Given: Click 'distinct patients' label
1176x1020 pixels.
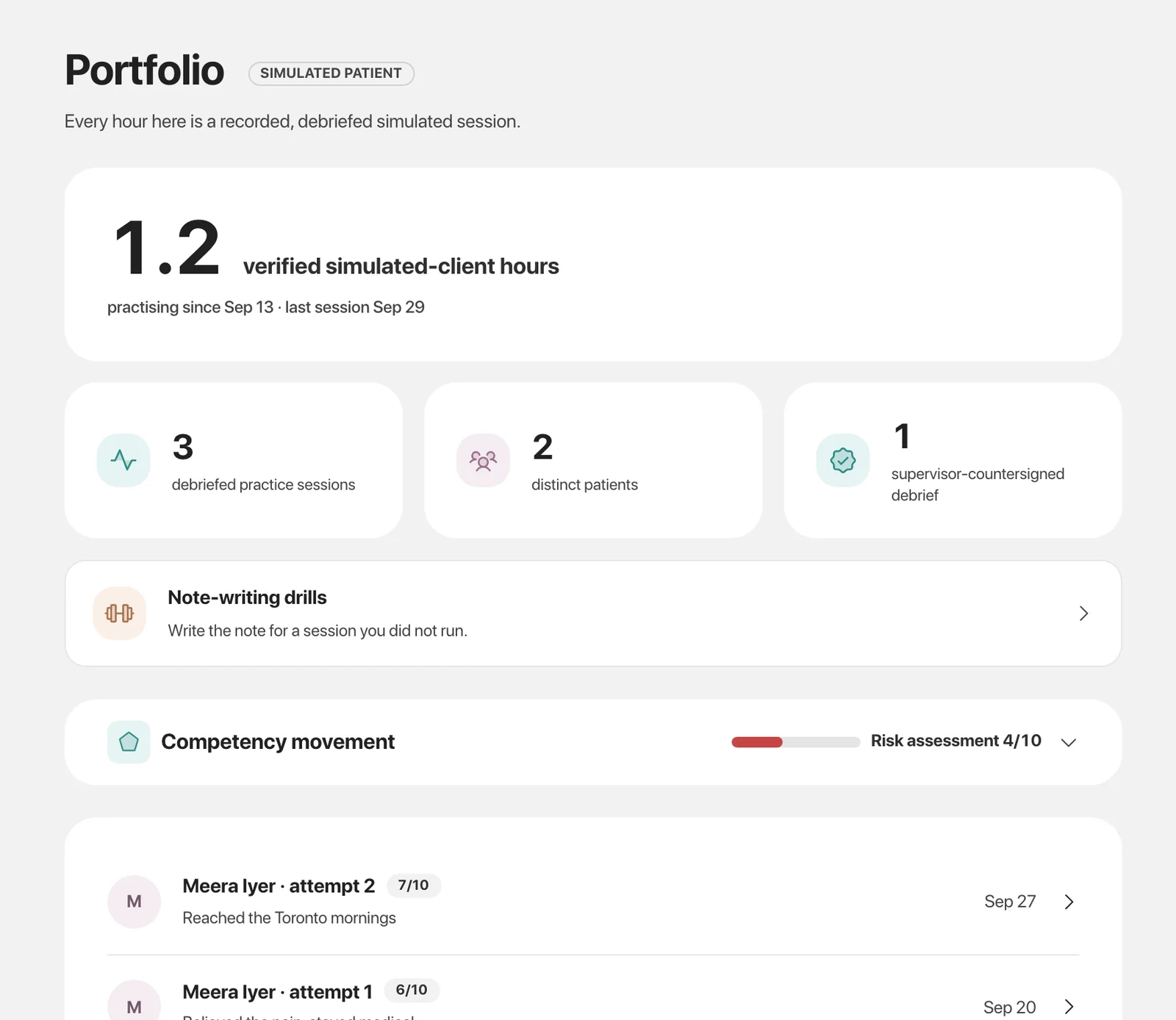Looking at the screenshot, I should coord(584,485).
